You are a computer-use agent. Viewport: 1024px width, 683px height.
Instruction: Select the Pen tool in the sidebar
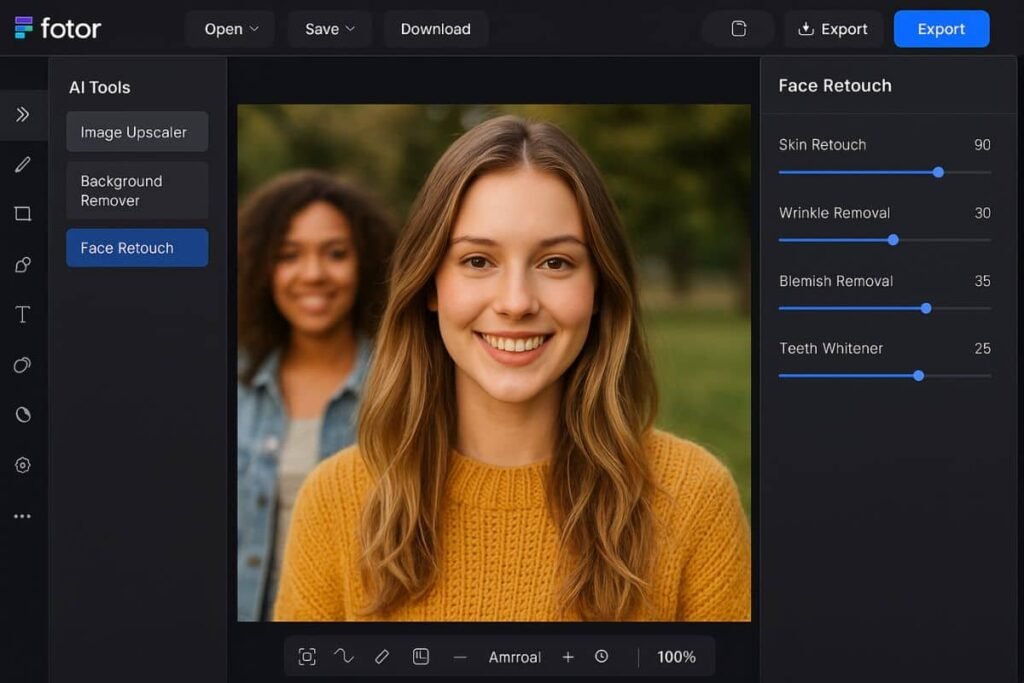[22, 164]
